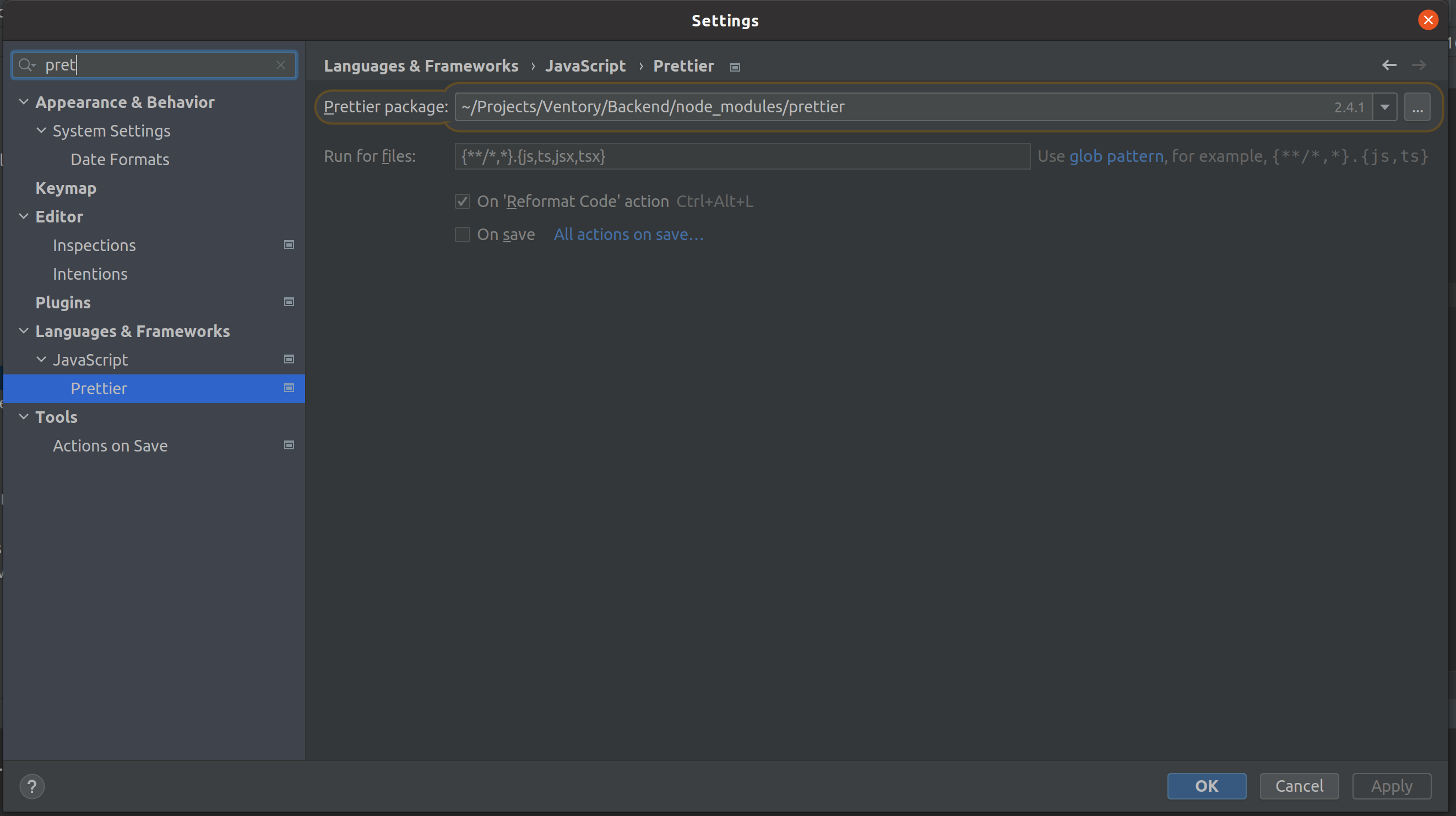Click the forward navigation arrow
This screenshot has width=1456, height=816.
pos(1420,65)
